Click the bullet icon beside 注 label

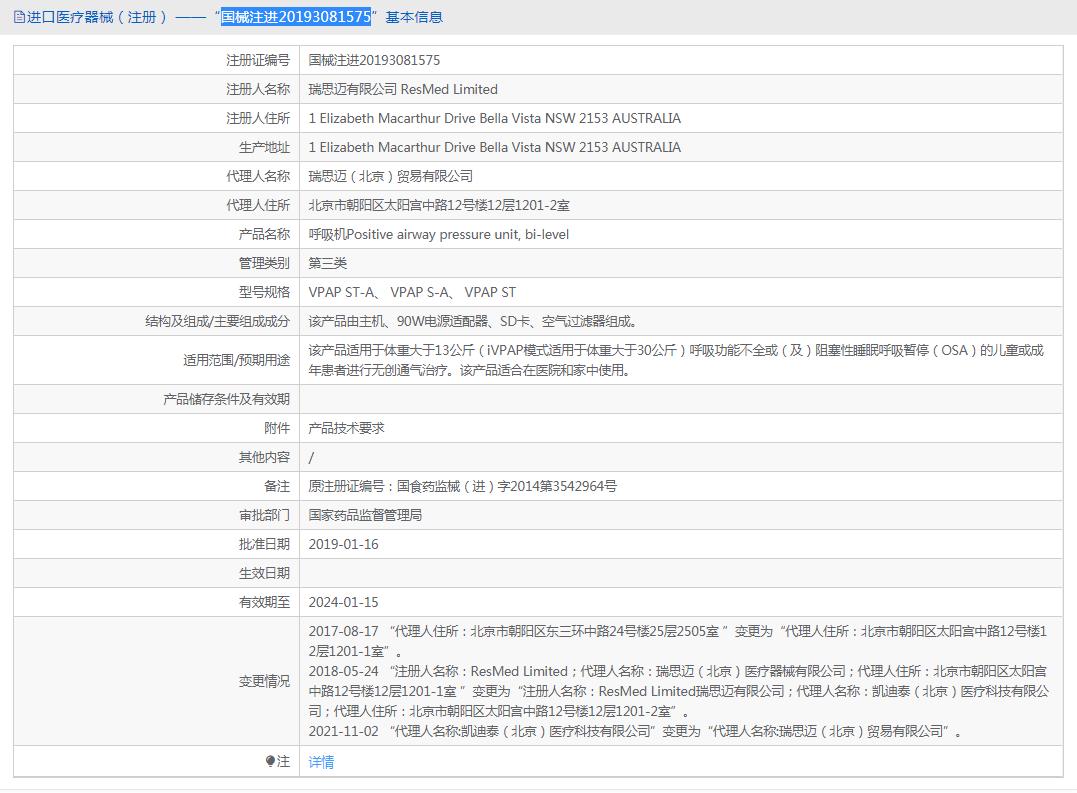coord(270,761)
